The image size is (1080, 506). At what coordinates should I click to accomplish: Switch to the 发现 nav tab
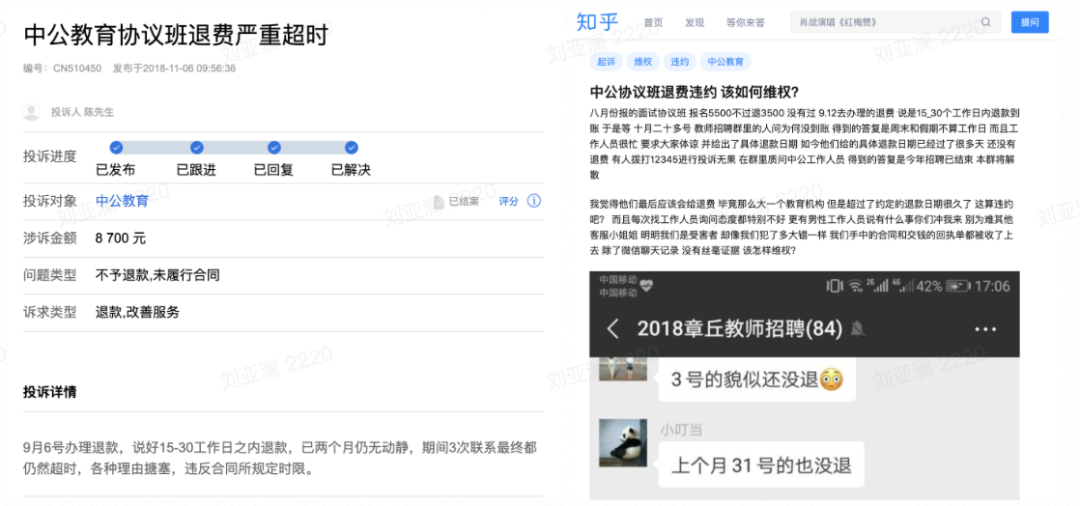tap(694, 22)
